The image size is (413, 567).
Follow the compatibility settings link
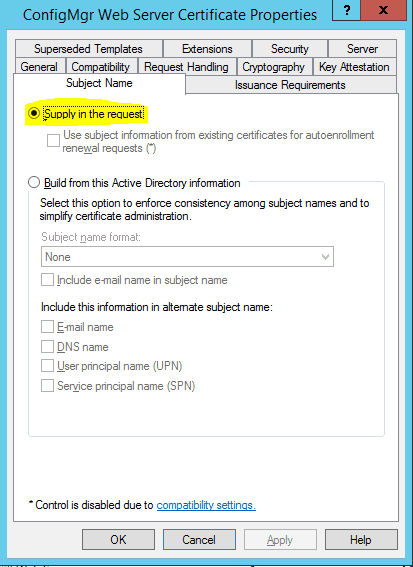click(206, 505)
